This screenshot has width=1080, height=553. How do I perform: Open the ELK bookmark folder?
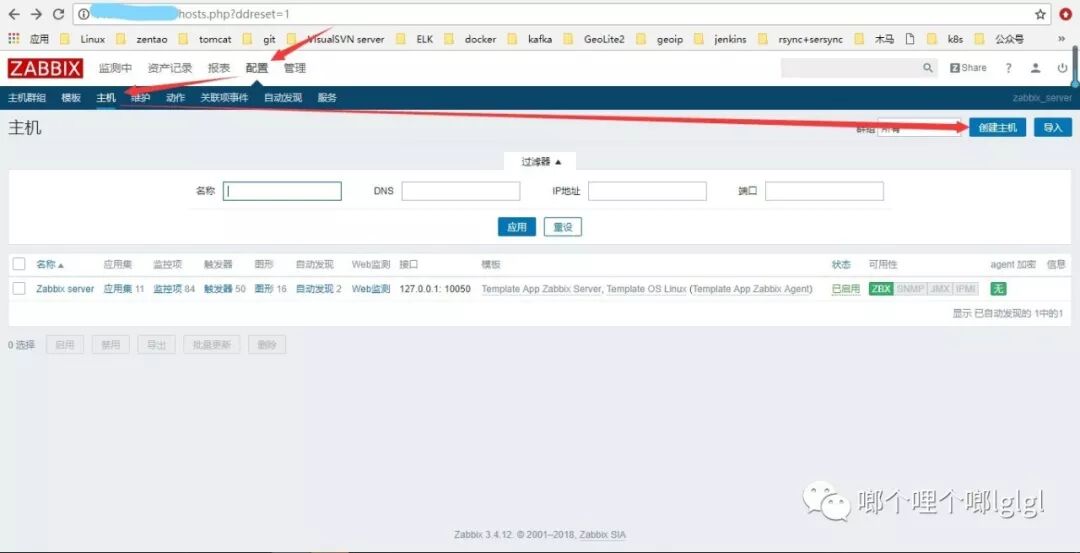[x=416, y=39]
